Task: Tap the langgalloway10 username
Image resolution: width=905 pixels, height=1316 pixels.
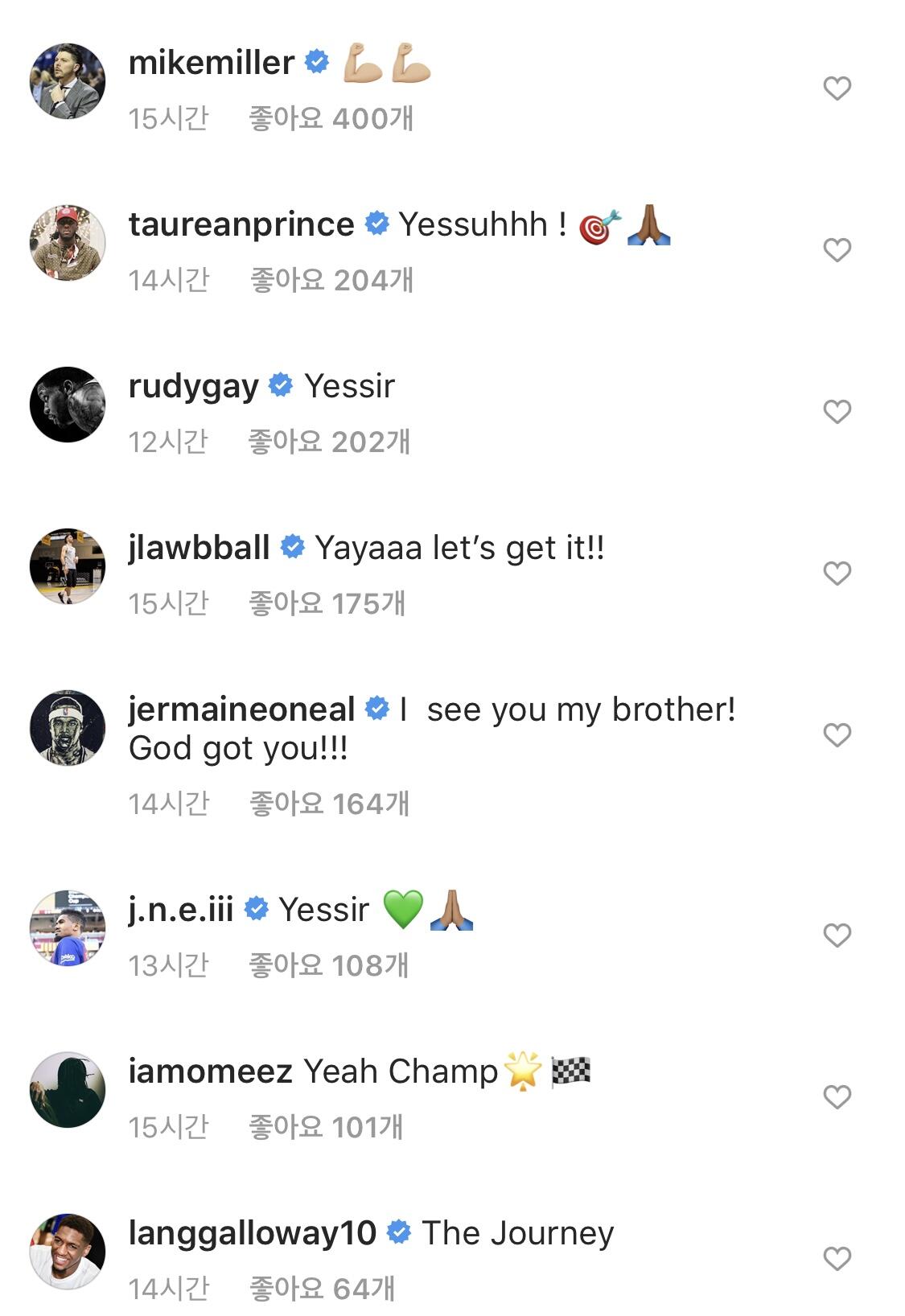Action: pyautogui.click(x=252, y=1233)
